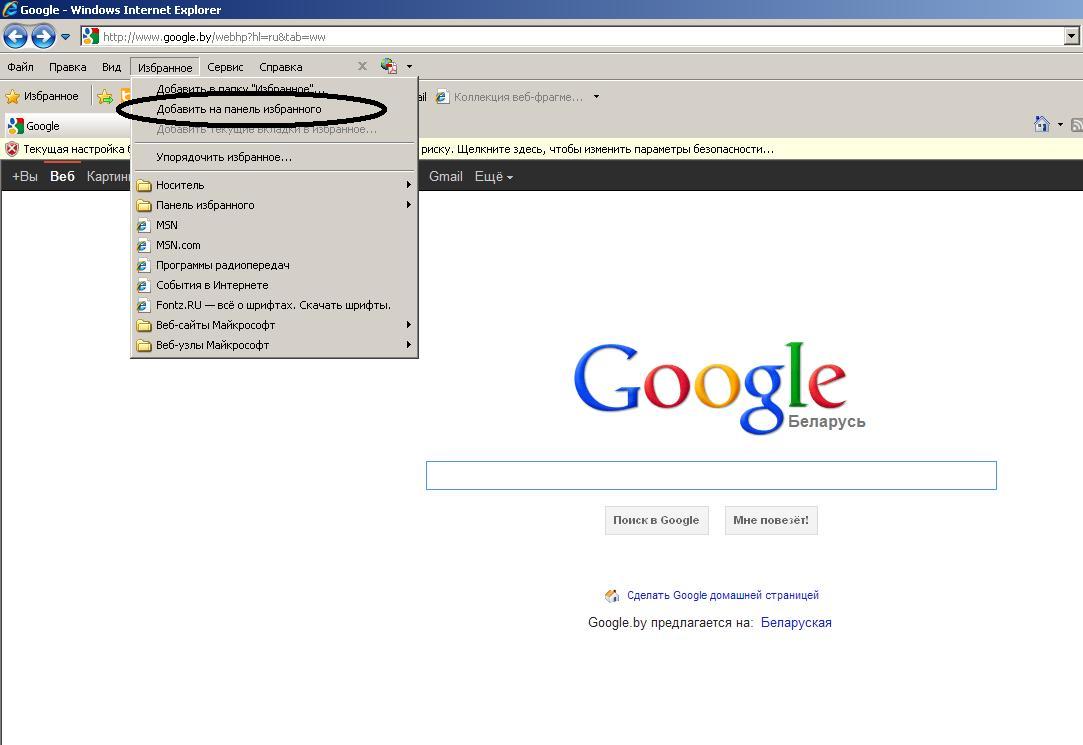Image resolution: width=1083 pixels, height=745 pixels.
Task: Expand the Коллекция веб-фрагментов dropdown arrow
Action: [x=597, y=97]
